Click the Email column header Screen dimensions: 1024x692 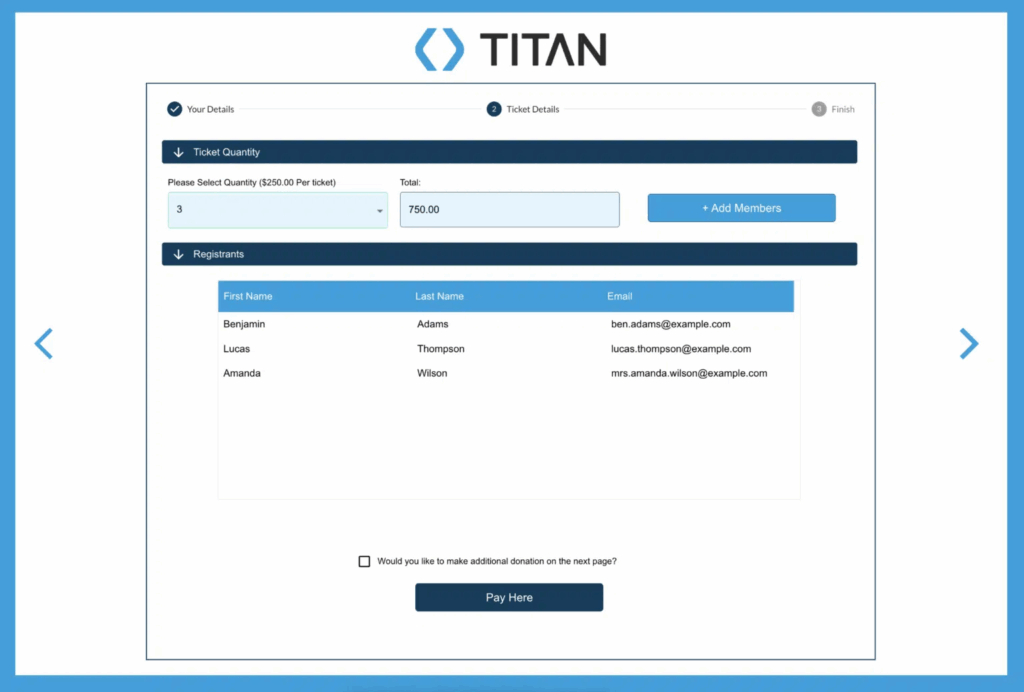tap(620, 296)
